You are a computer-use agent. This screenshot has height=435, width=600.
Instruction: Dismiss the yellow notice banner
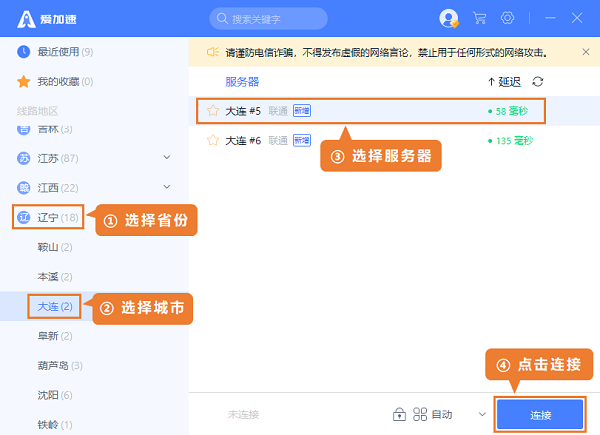tap(585, 52)
